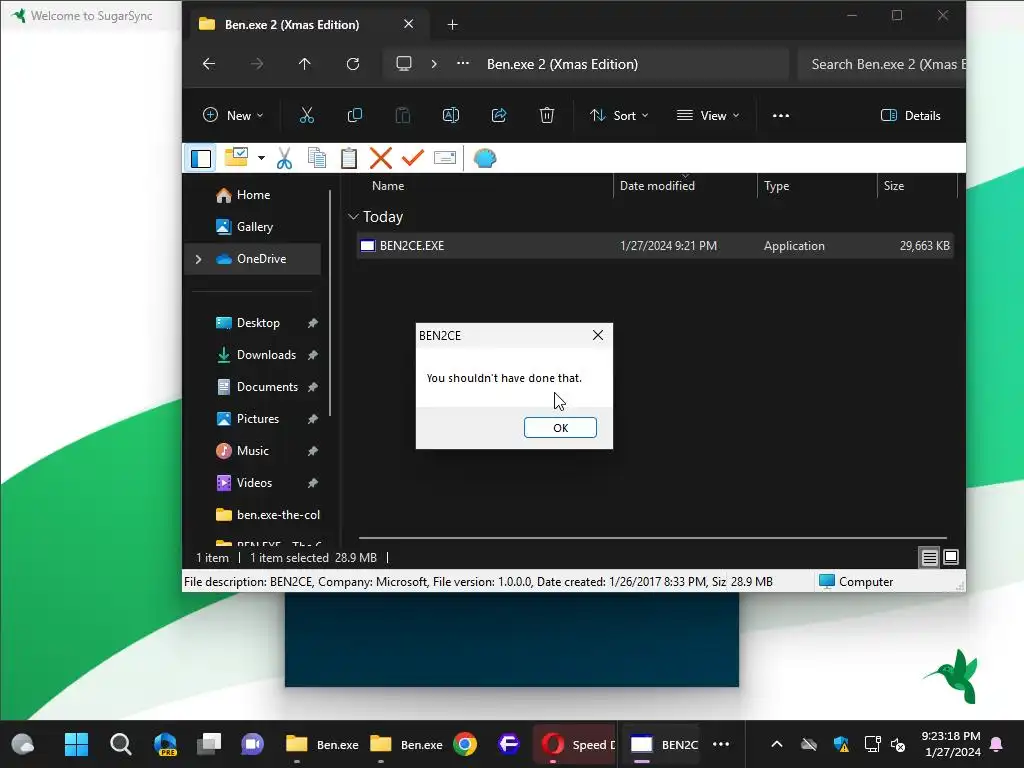This screenshot has height=768, width=1024.
Task: Open the hidden path ellipsis in address bar
Action: point(463,64)
